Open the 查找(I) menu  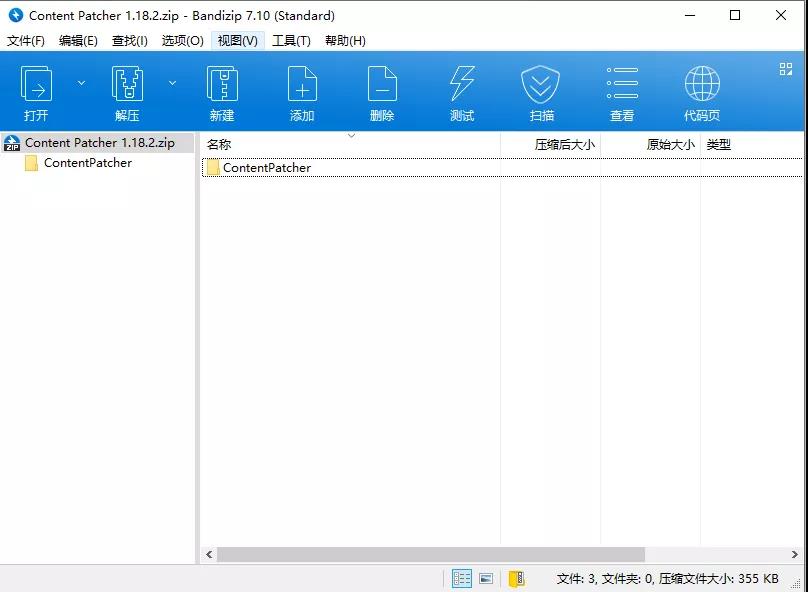tap(130, 41)
